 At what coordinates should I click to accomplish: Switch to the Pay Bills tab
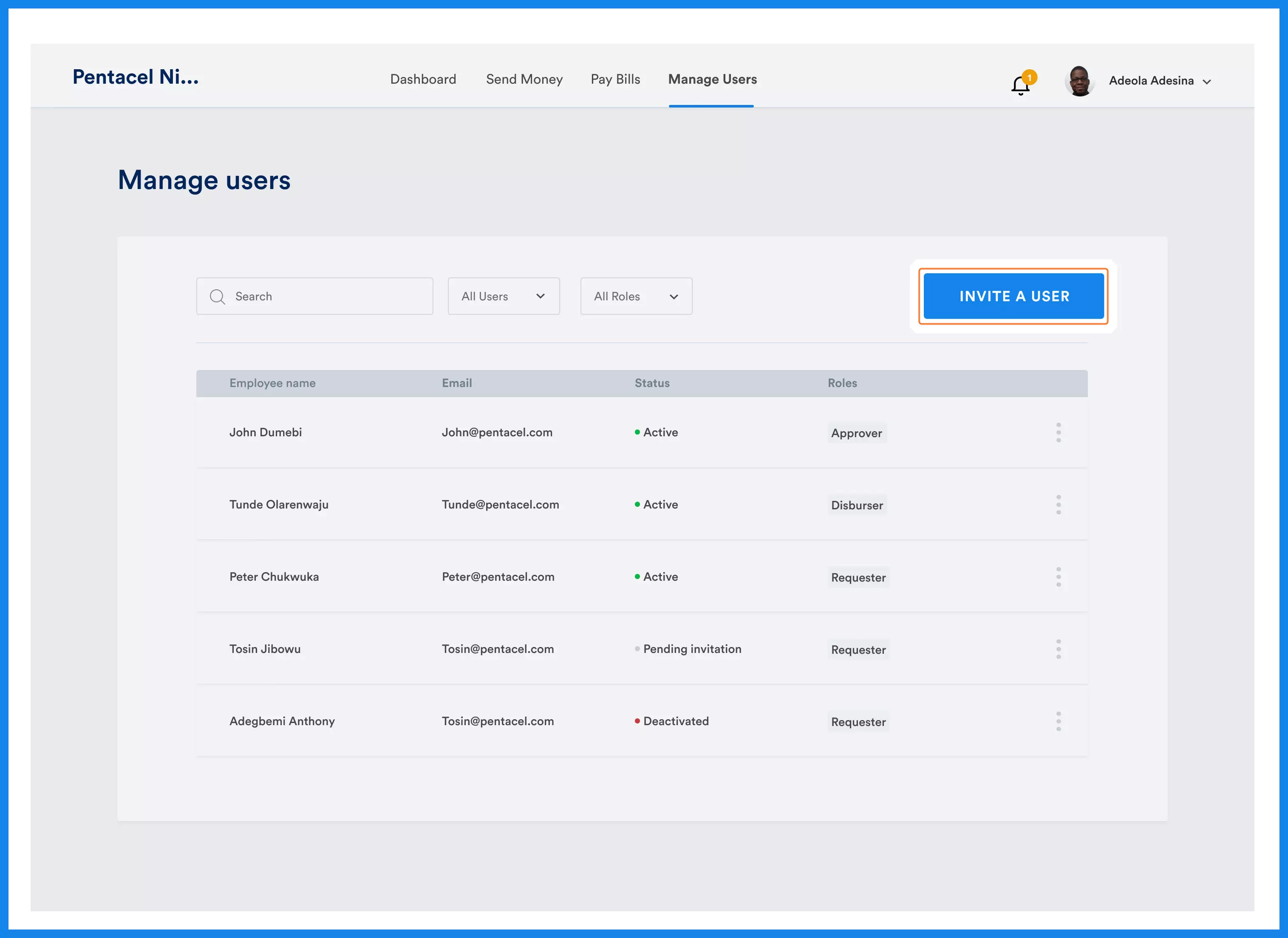pyautogui.click(x=616, y=79)
